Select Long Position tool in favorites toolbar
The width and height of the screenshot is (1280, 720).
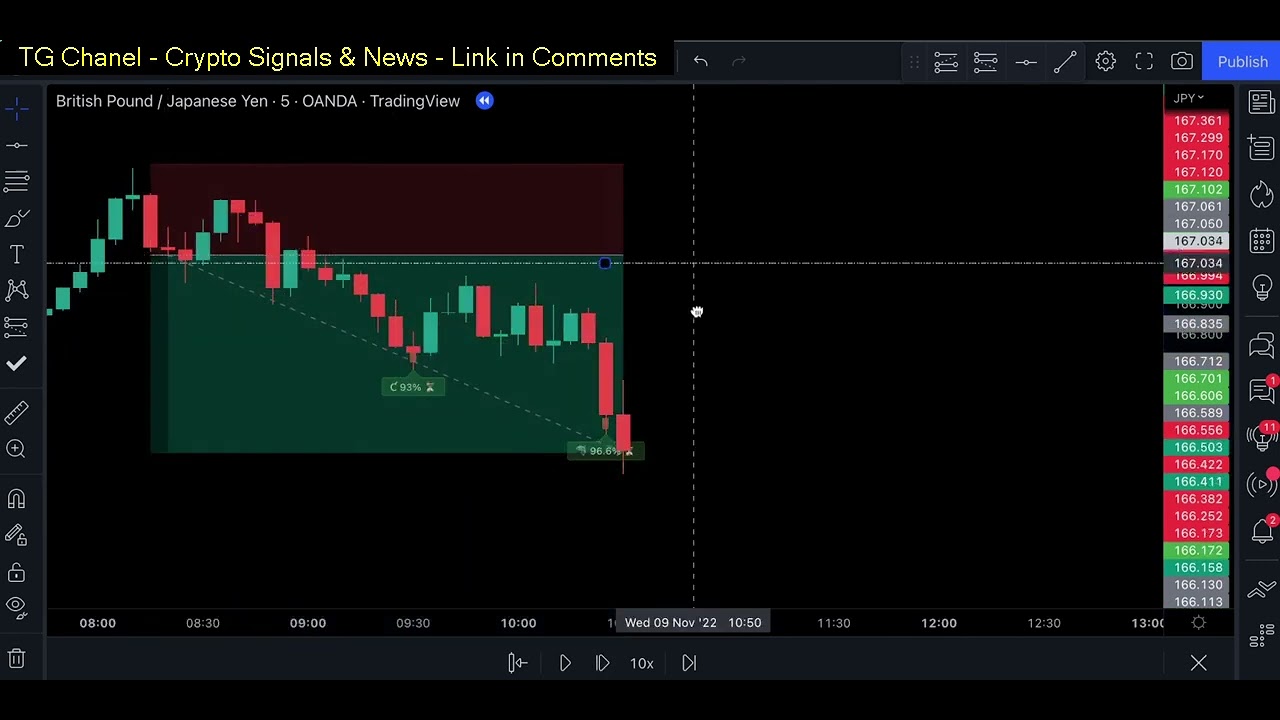946,62
